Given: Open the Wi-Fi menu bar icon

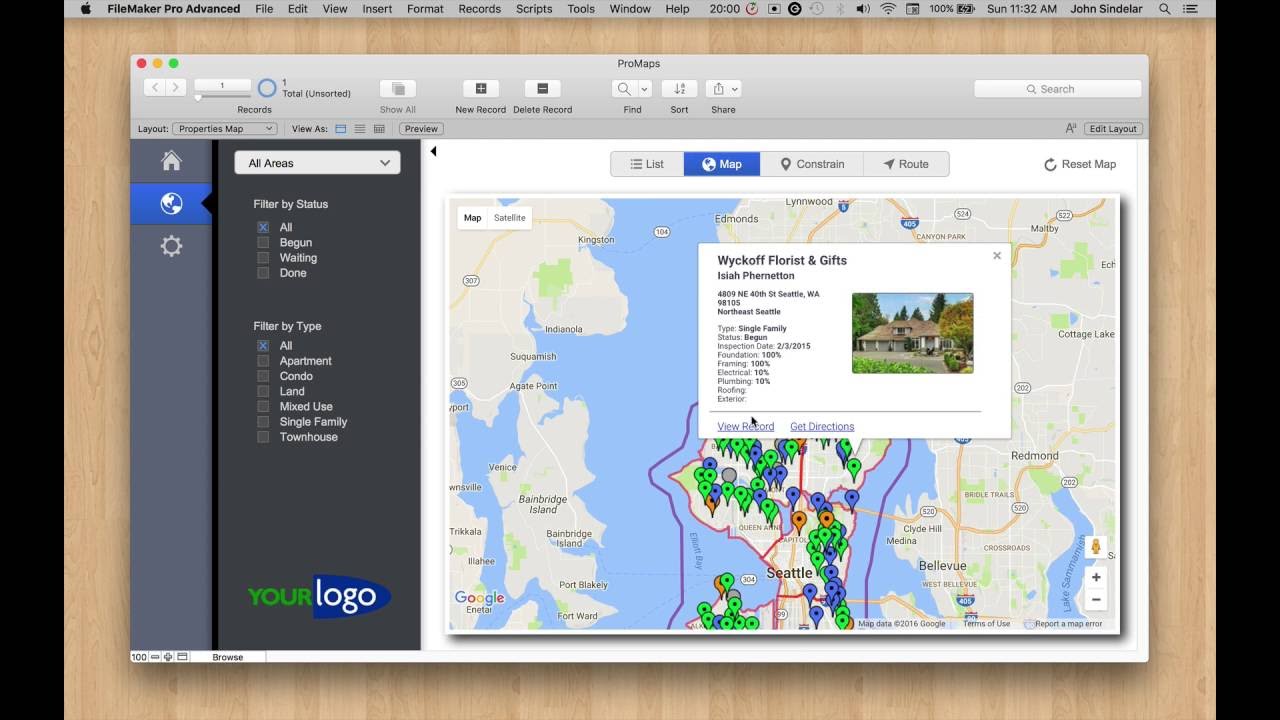Looking at the screenshot, I should click(x=888, y=9).
